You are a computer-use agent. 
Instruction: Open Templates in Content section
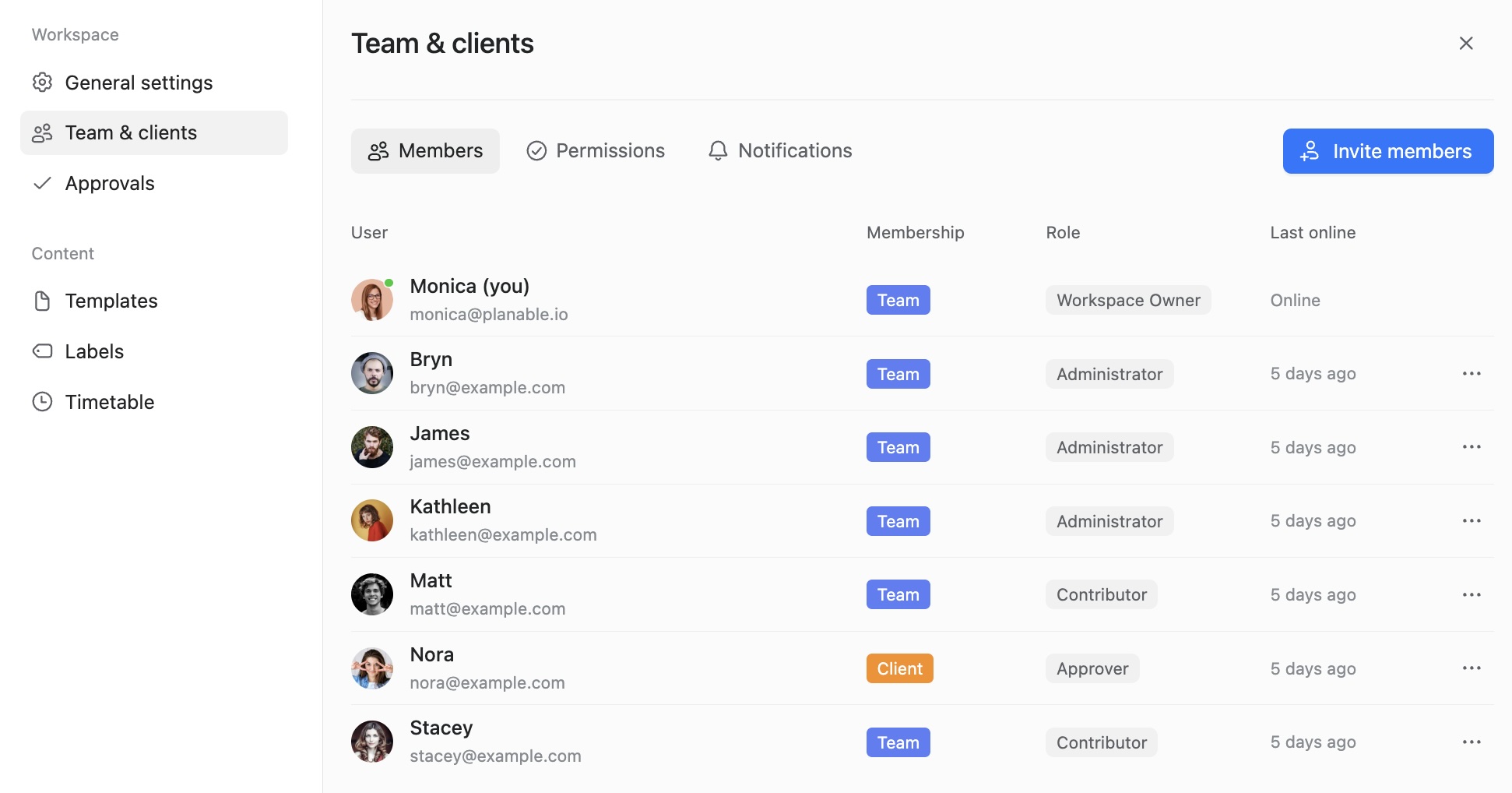(154, 301)
